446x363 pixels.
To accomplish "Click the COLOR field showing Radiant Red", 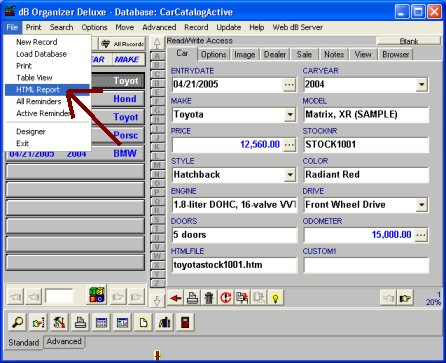I will tap(366, 175).
